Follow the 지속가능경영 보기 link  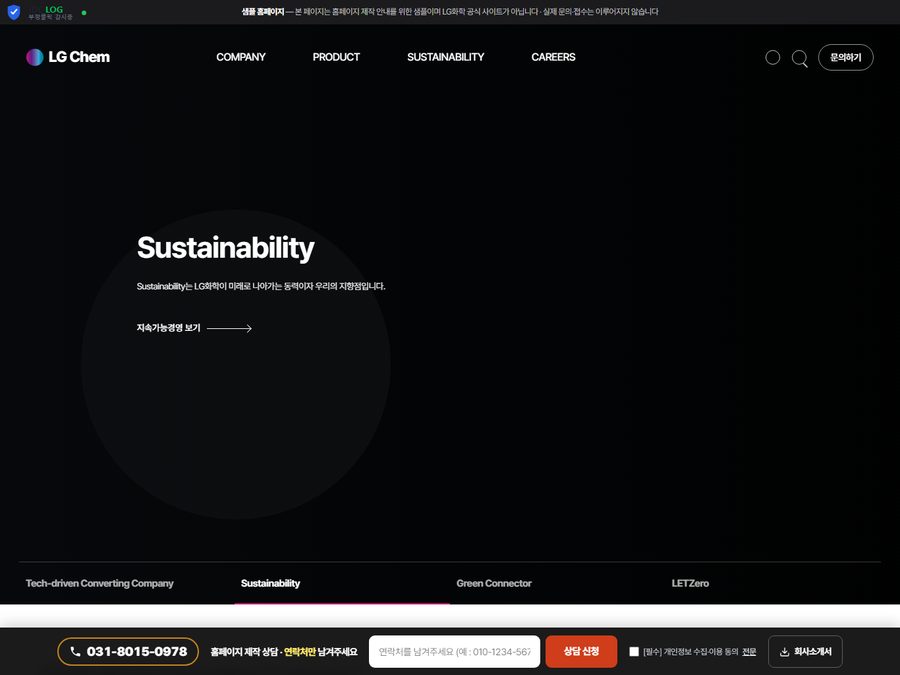tap(194, 328)
